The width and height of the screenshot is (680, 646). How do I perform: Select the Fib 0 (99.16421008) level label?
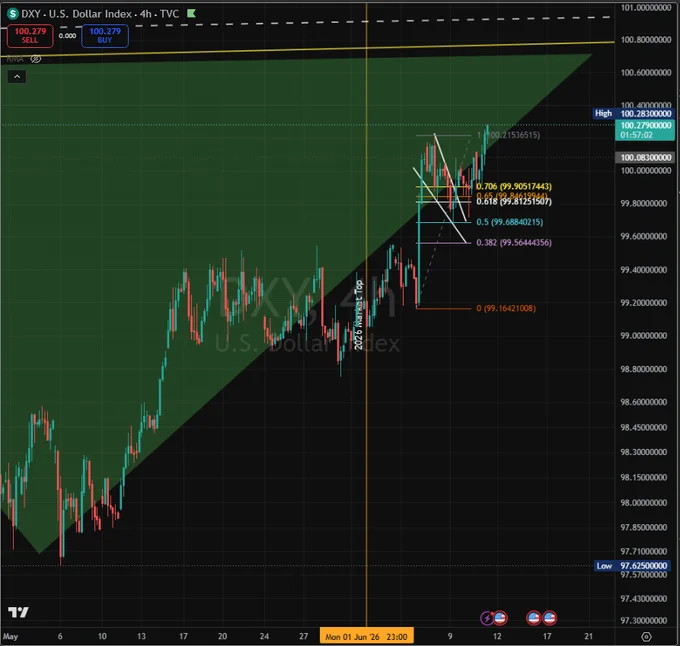coord(506,308)
